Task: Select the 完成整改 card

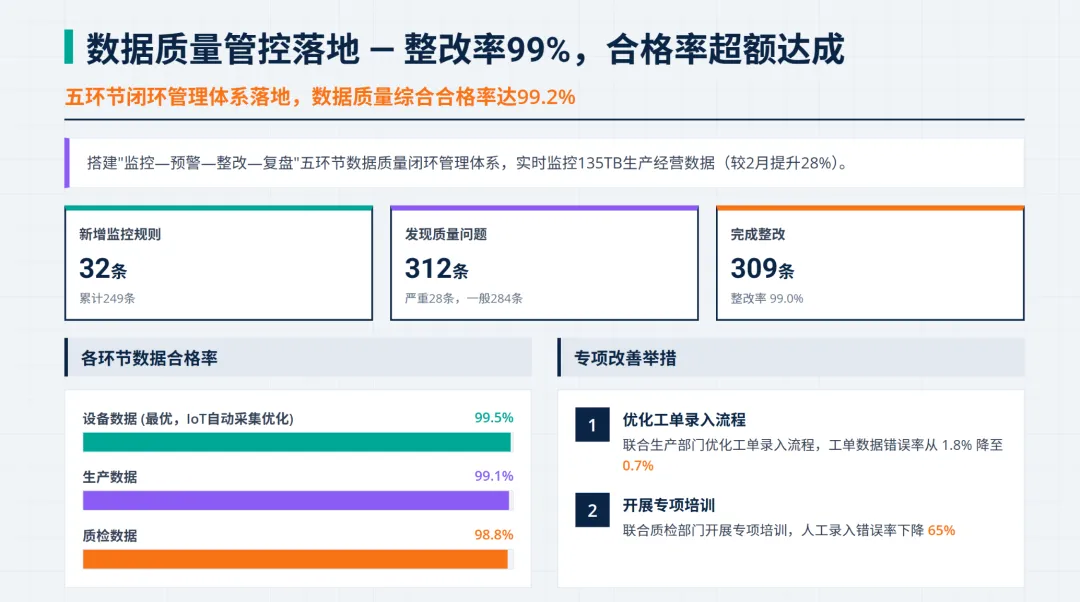Action: 870,264
